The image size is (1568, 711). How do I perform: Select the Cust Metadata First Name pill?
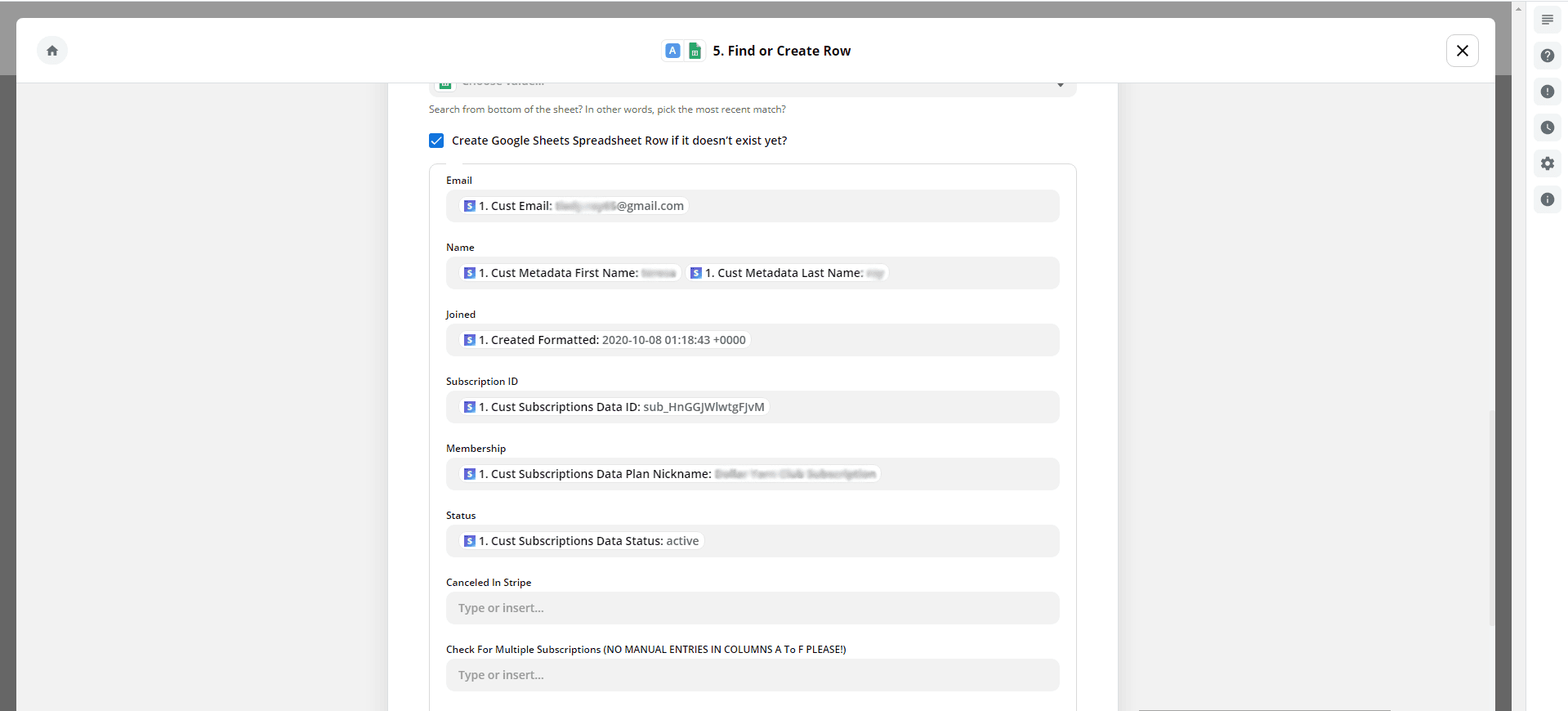(570, 273)
